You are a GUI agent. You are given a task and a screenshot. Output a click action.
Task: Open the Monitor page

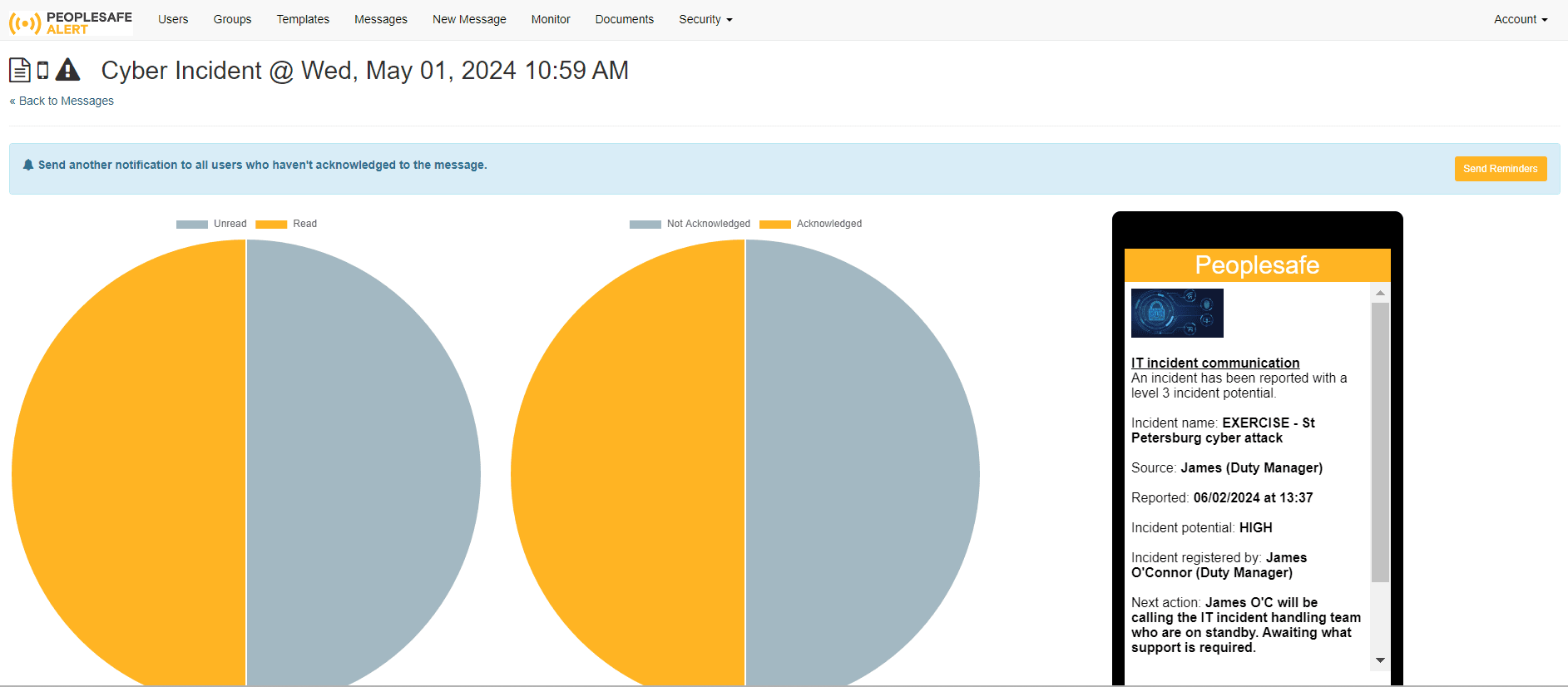point(551,19)
